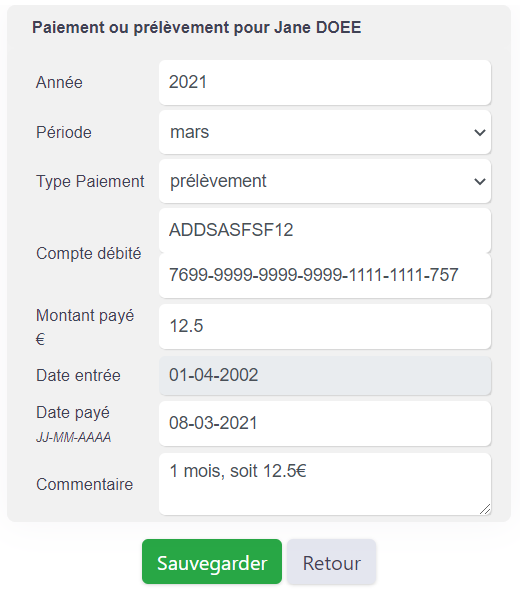Click the Année label
520x592 pixels.
tap(59, 82)
